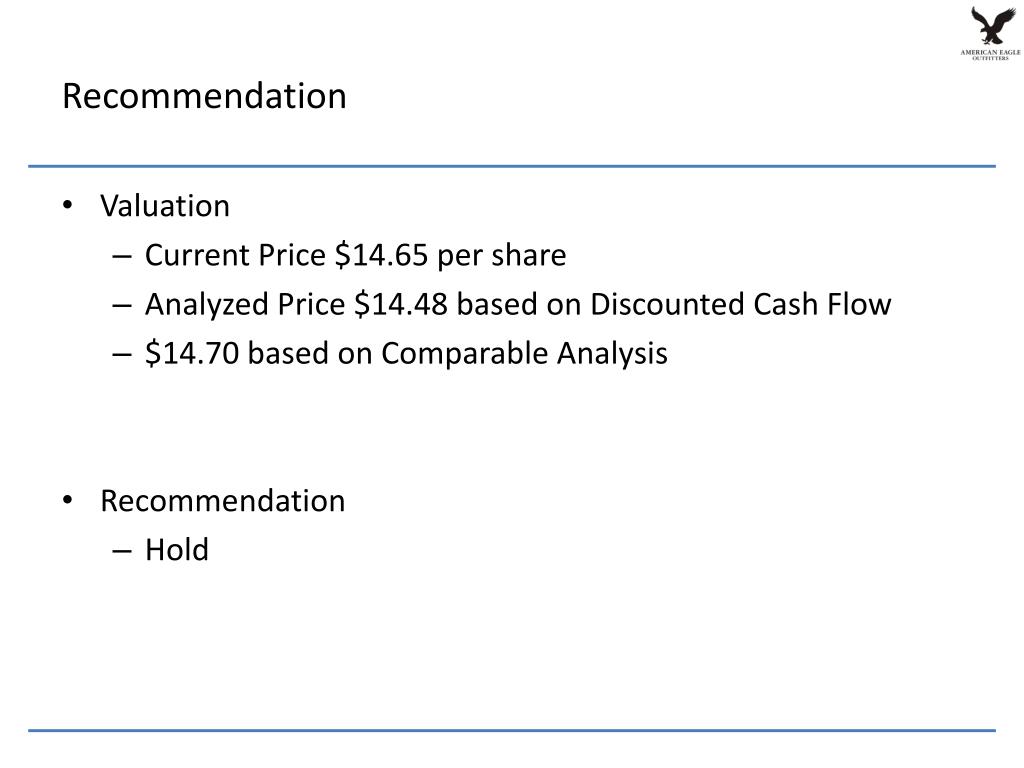Viewport: 1024px width, 768px height.
Task: Select the "Analyzed Price" words
Action: [245, 305]
